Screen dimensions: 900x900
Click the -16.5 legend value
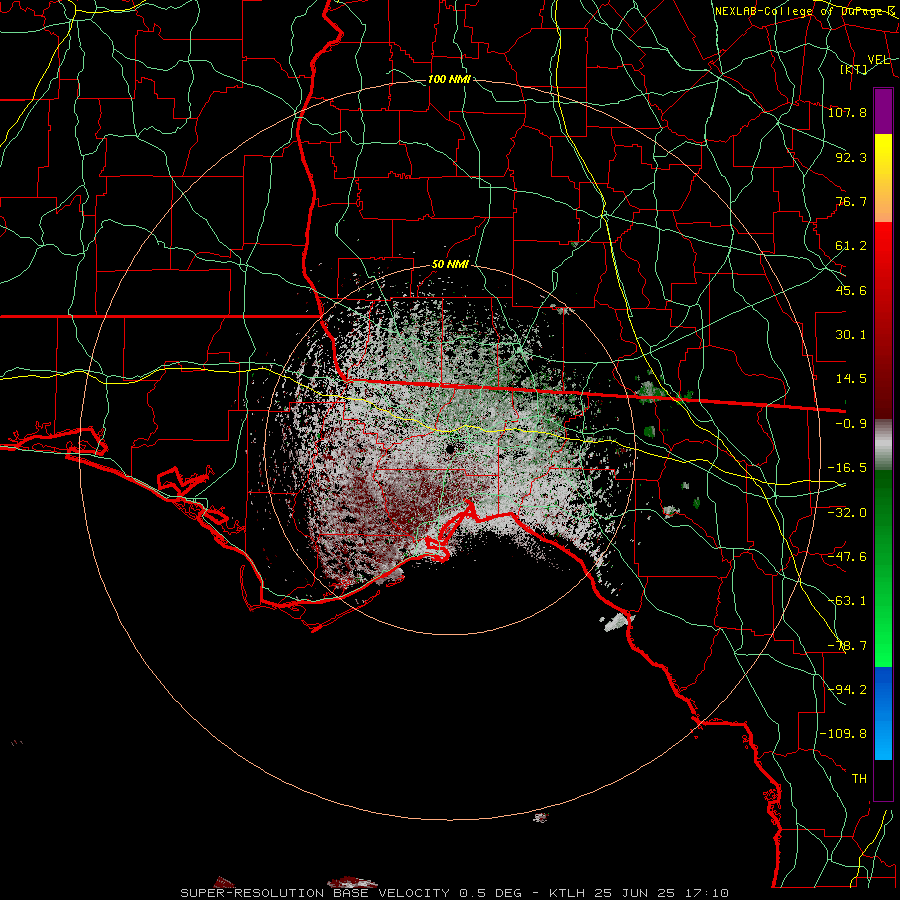point(847,468)
